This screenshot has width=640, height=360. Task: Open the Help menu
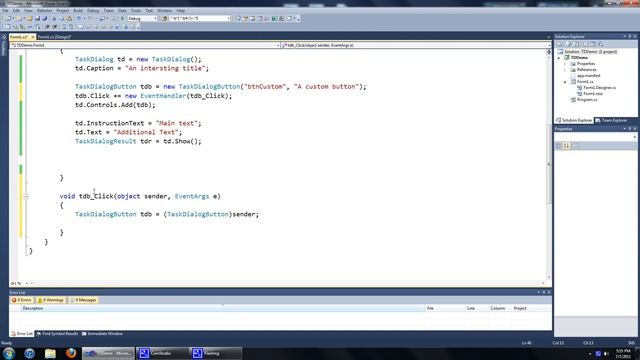click(181, 11)
